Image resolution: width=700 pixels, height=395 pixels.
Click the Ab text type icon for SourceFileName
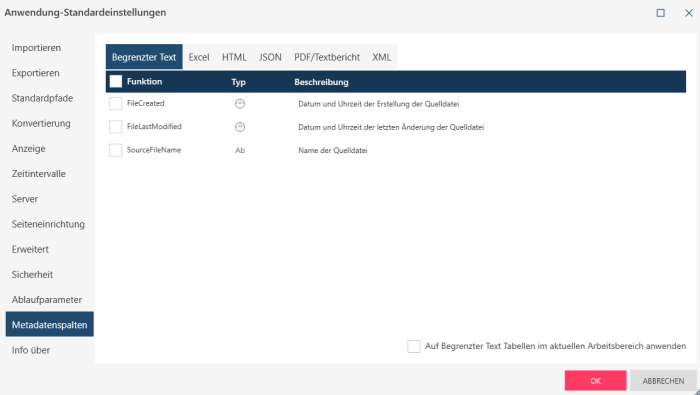(x=240, y=150)
